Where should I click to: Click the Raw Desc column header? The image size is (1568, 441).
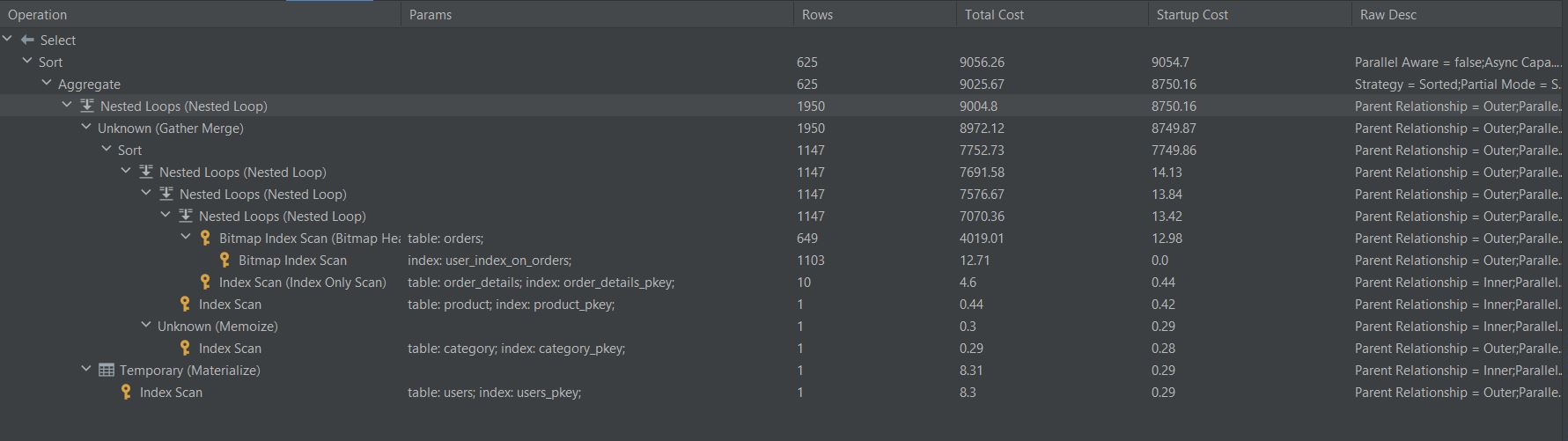(1388, 15)
